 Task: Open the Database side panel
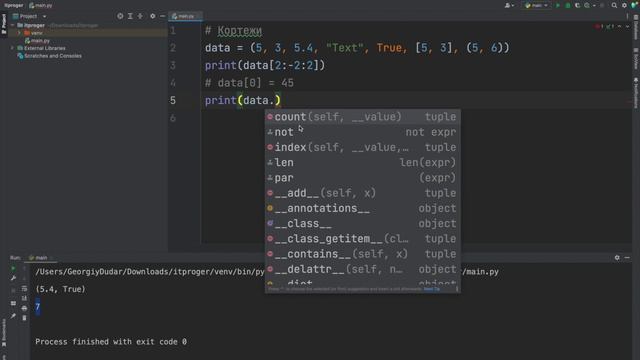click(x=636, y=27)
